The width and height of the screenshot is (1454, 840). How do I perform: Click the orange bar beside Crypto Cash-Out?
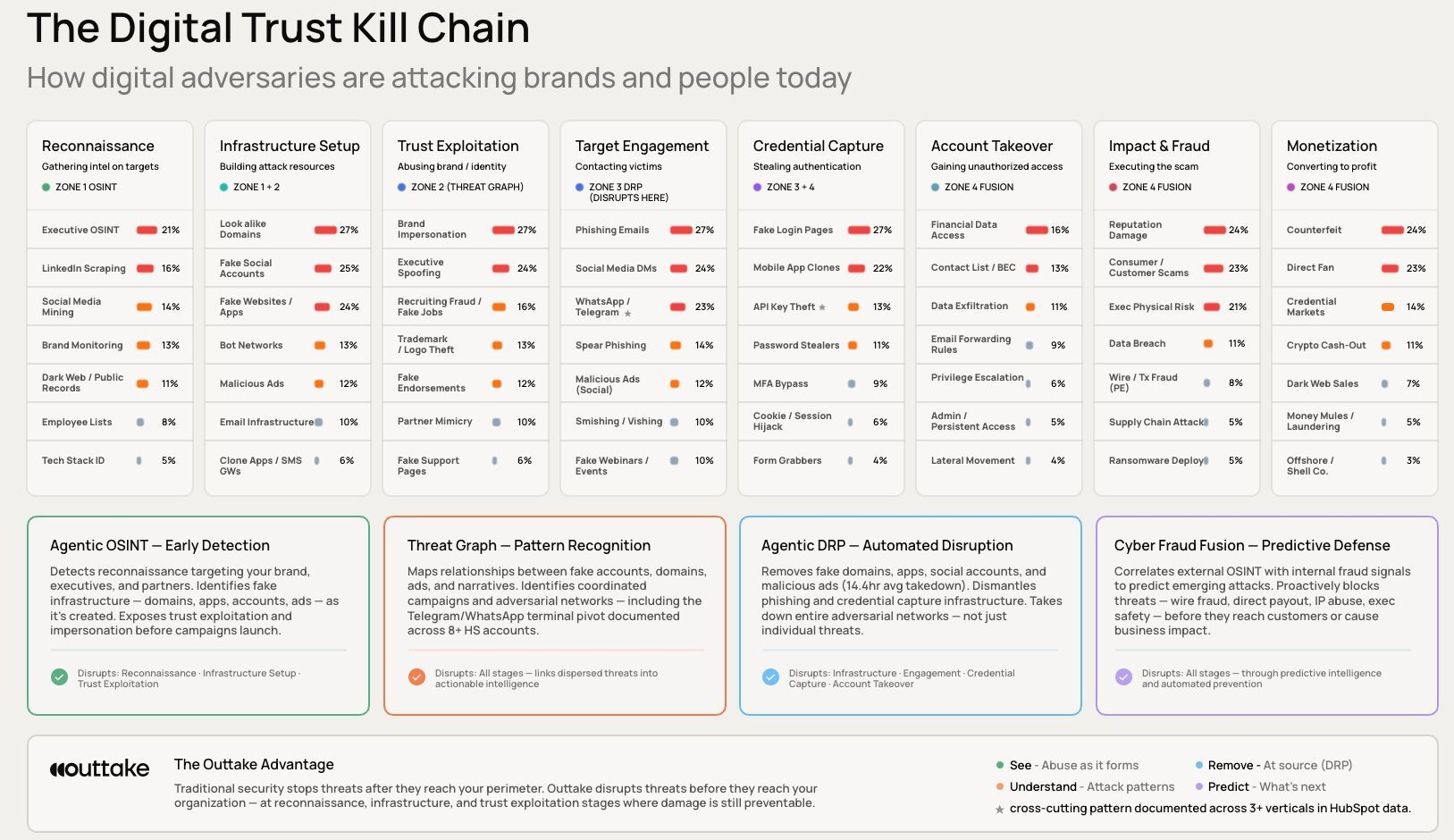1387,345
